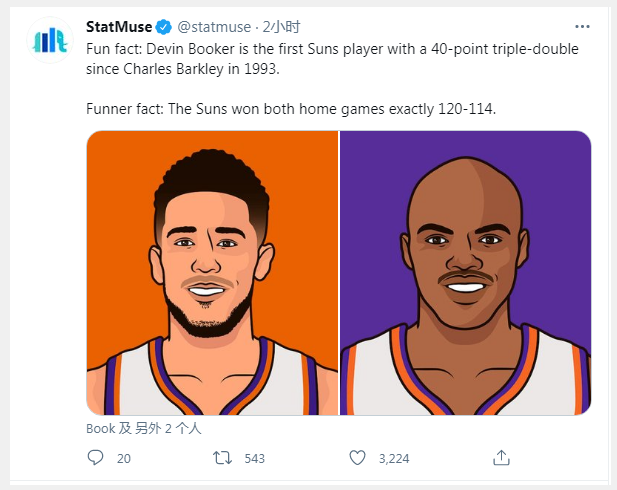Click the tagged name "Book" below images
Viewport: 617px width, 490px height.
point(100,428)
